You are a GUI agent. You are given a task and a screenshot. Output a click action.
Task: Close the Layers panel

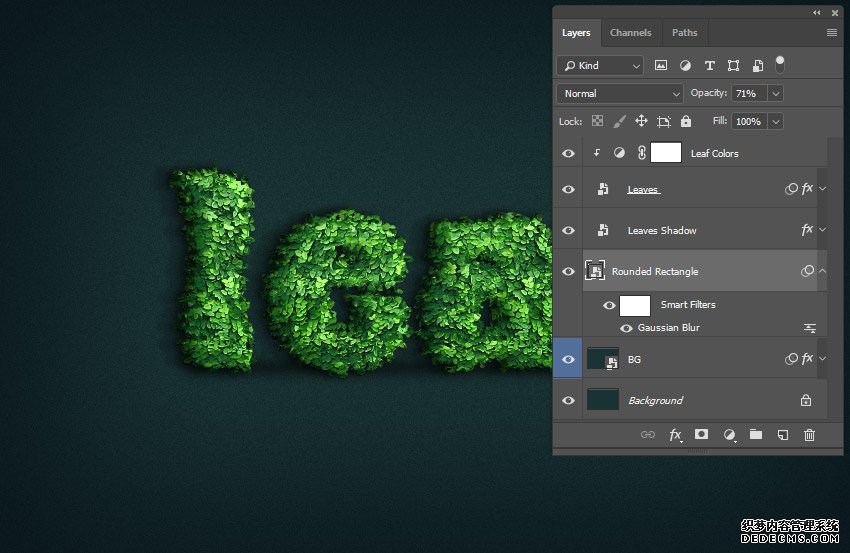835,13
